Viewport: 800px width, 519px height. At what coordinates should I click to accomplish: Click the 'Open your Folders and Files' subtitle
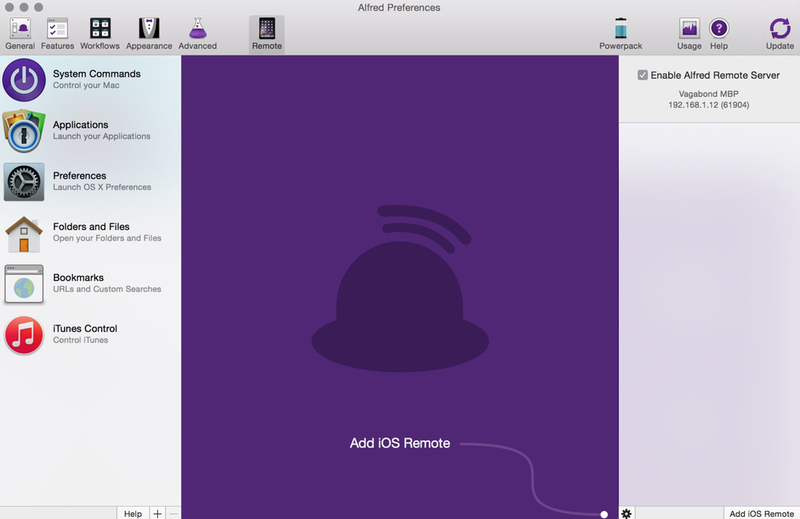[x=107, y=238]
